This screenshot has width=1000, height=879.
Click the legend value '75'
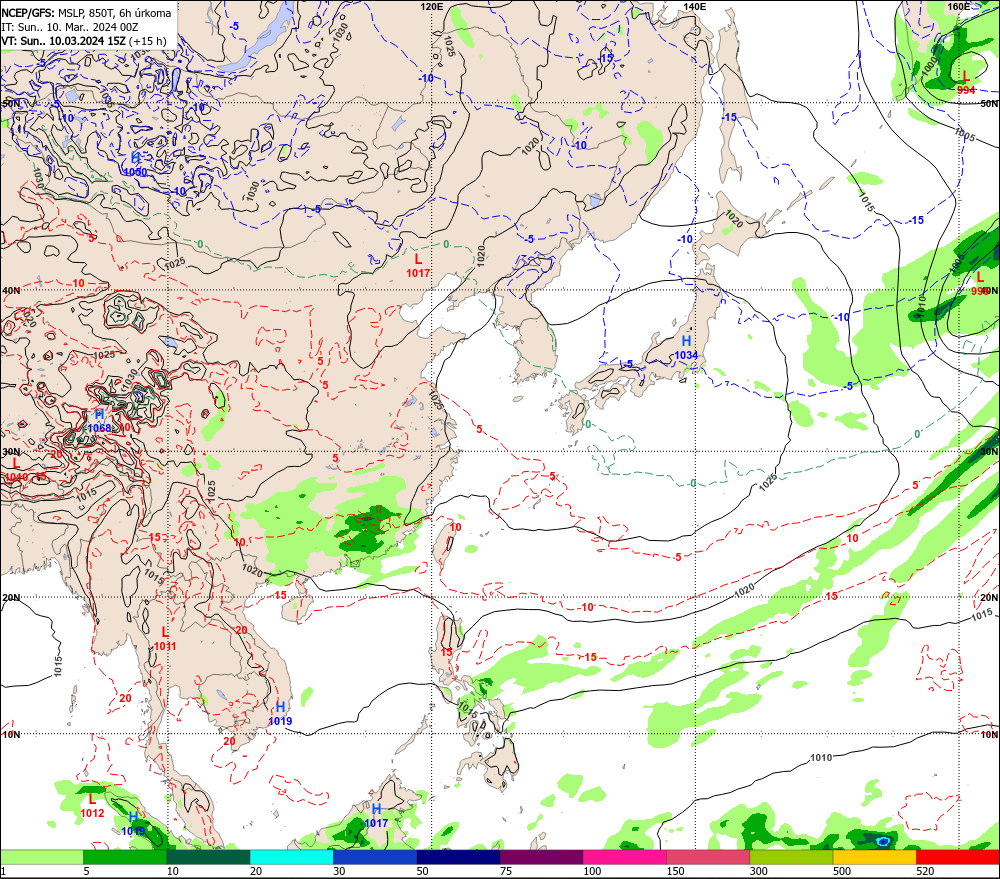[x=506, y=871]
